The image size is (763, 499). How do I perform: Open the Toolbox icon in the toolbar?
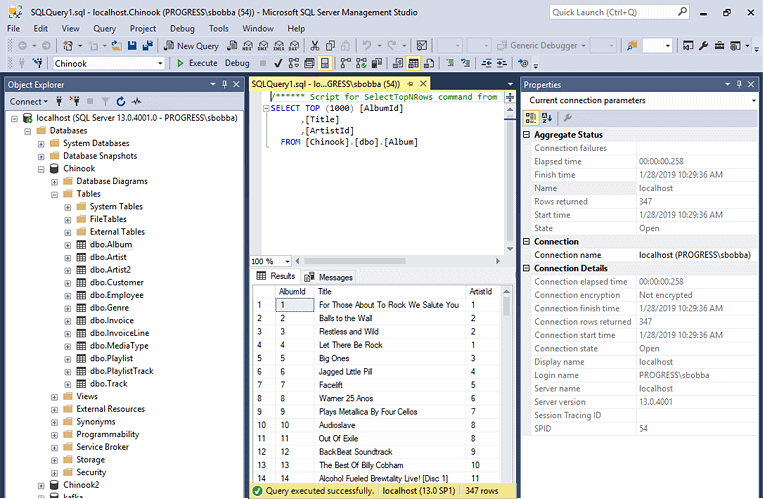720,46
